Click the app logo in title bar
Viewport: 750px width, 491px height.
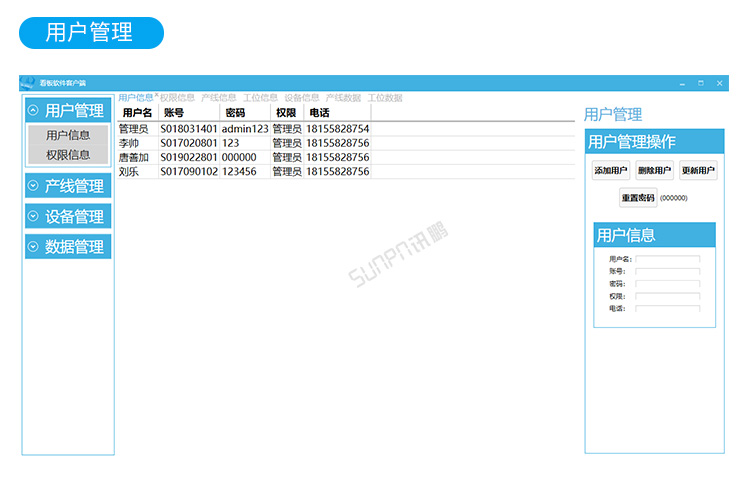click(x=28, y=83)
